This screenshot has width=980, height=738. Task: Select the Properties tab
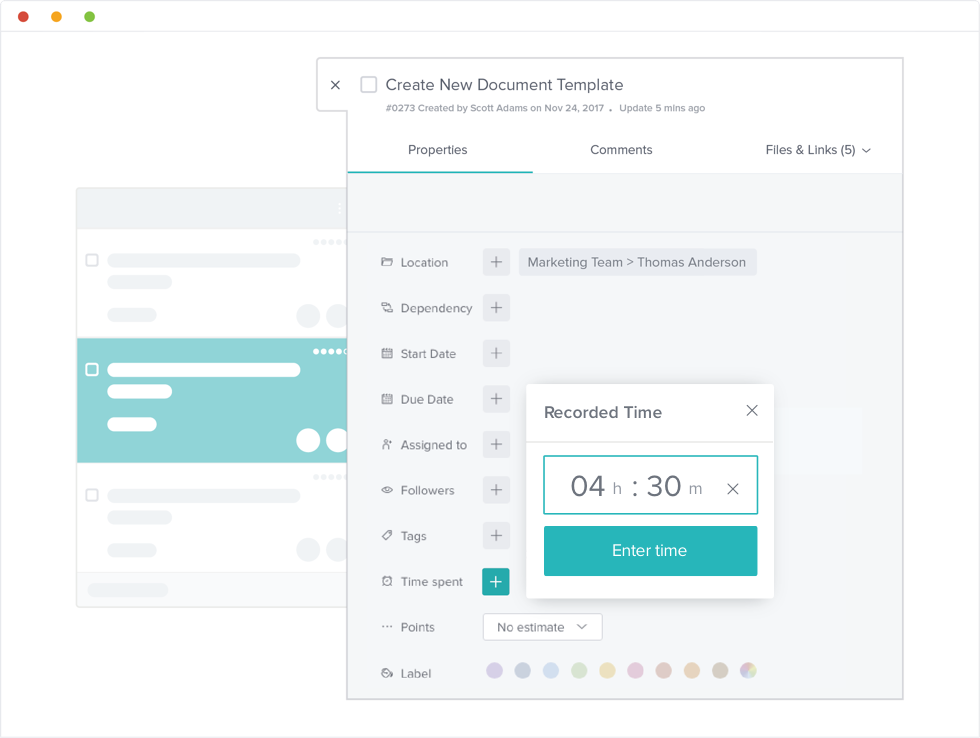pyautogui.click(x=437, y=150)
